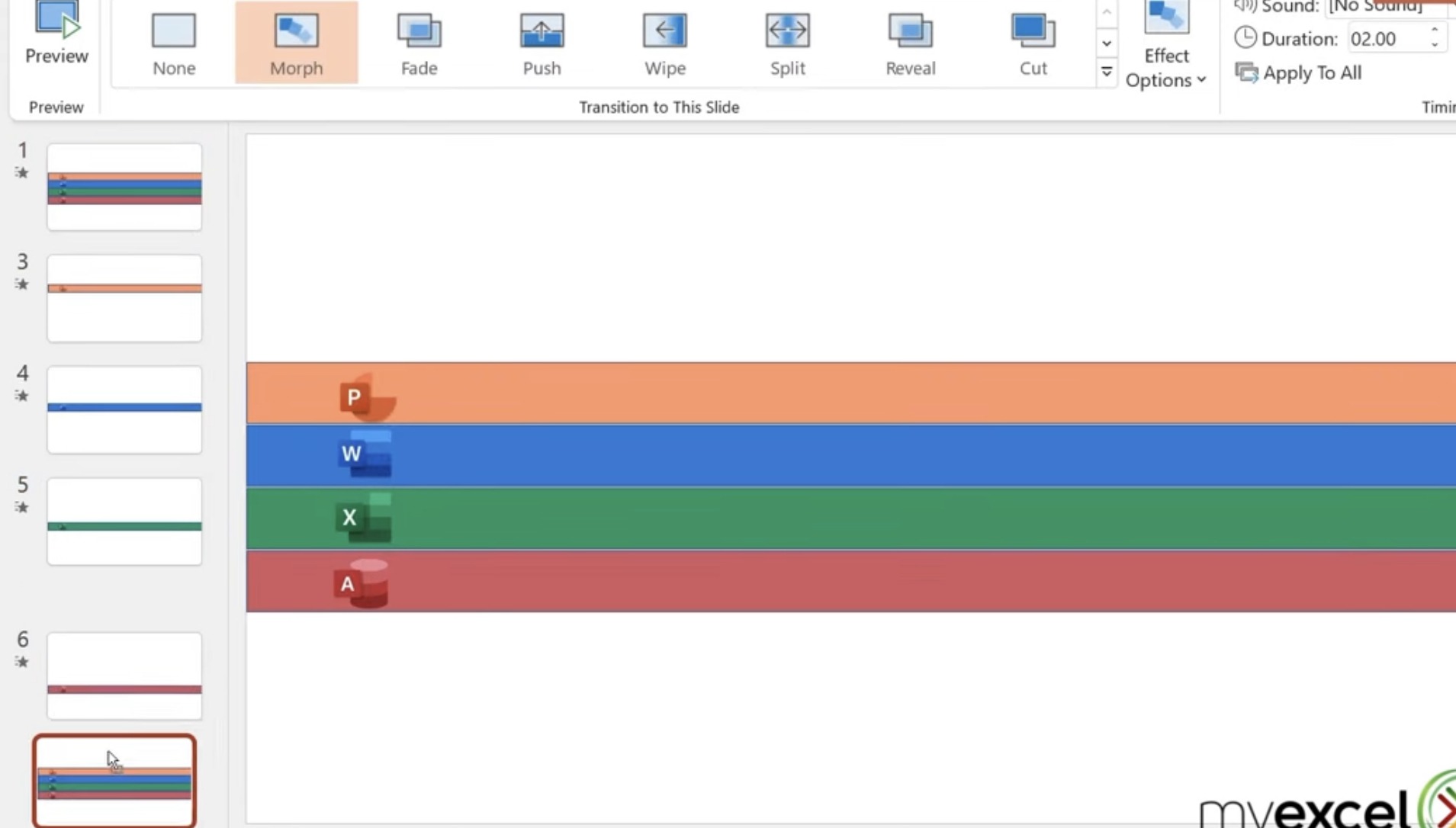Click the Duration clock icon
1456x828 pixels.
point(1245,37)
